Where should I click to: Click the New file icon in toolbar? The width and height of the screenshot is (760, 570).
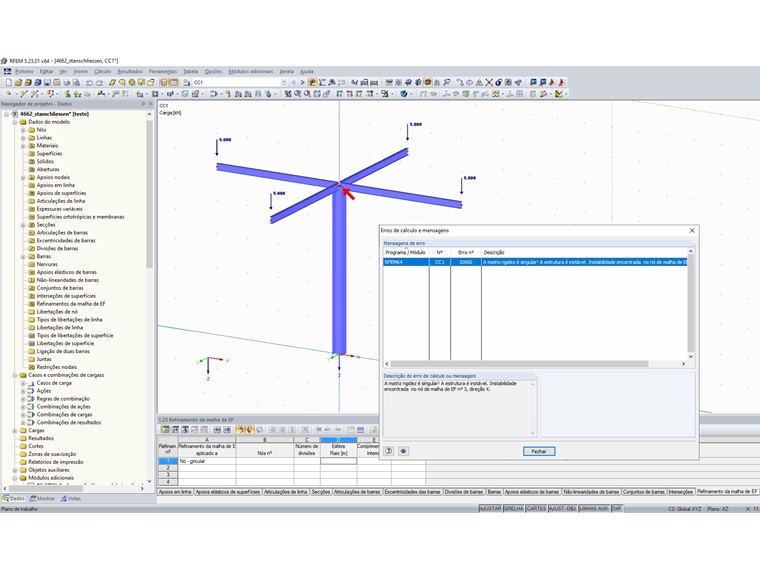pos(9,82)
